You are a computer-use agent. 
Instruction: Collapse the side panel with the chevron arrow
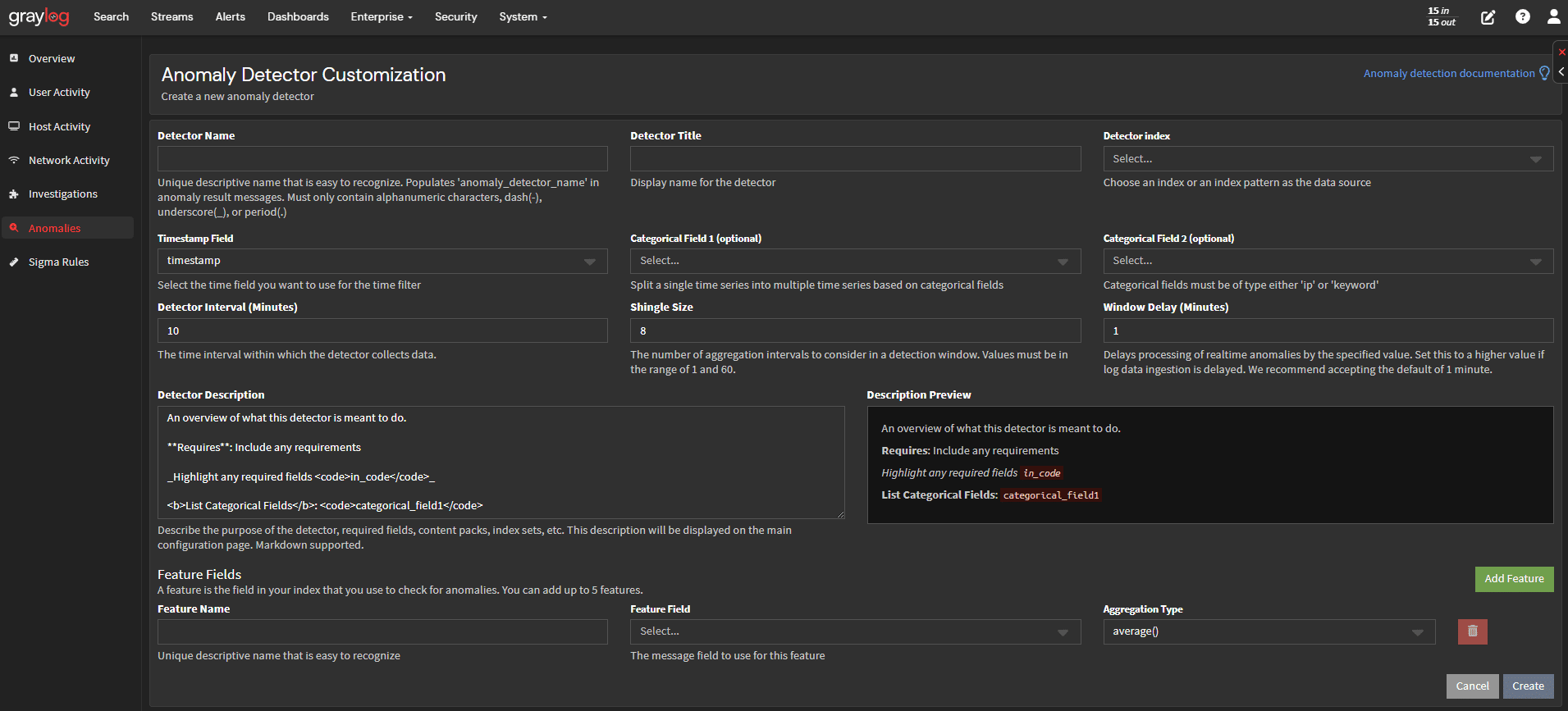point(1561,72)
